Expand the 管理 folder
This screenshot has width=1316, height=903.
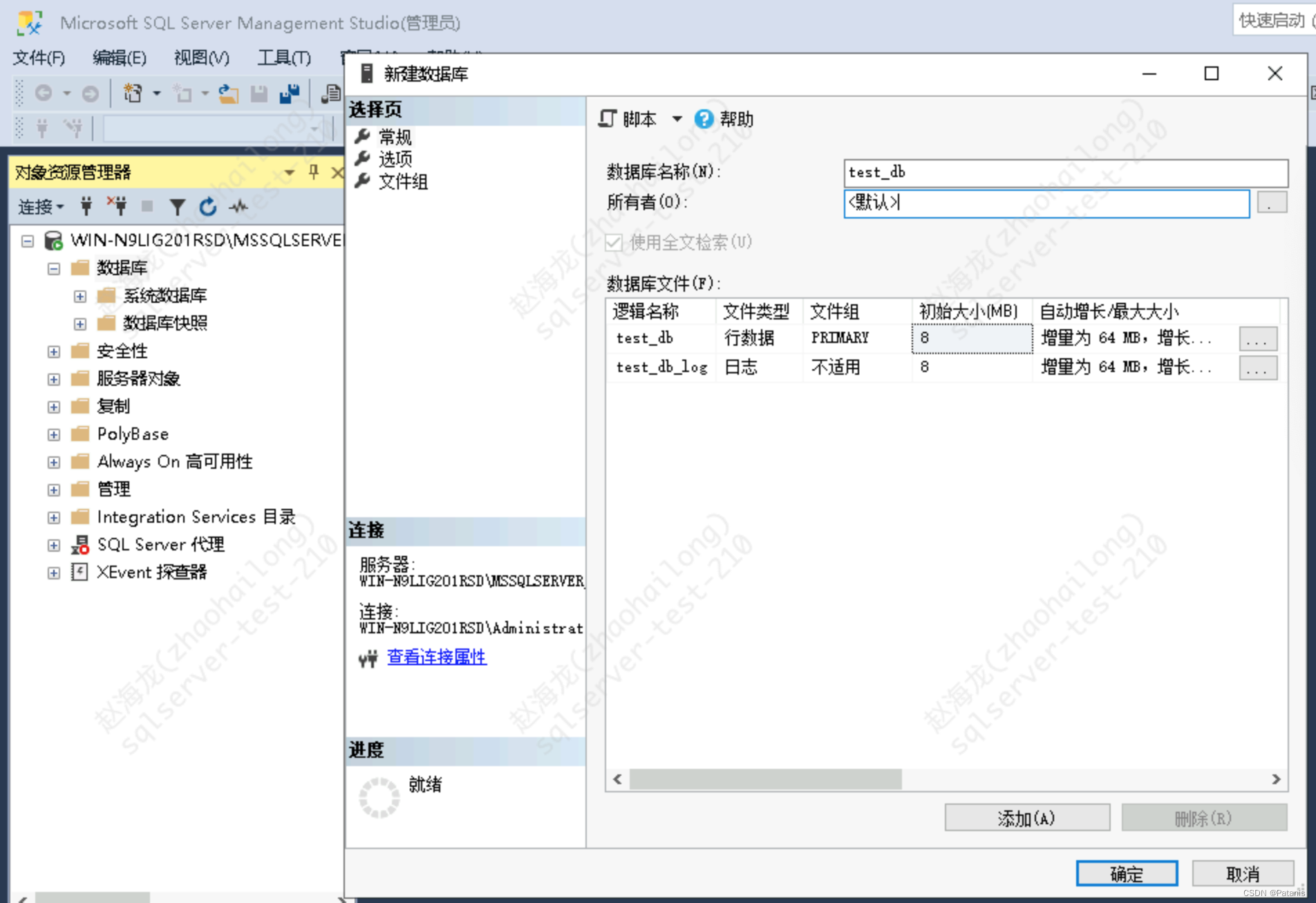[54, 490]
